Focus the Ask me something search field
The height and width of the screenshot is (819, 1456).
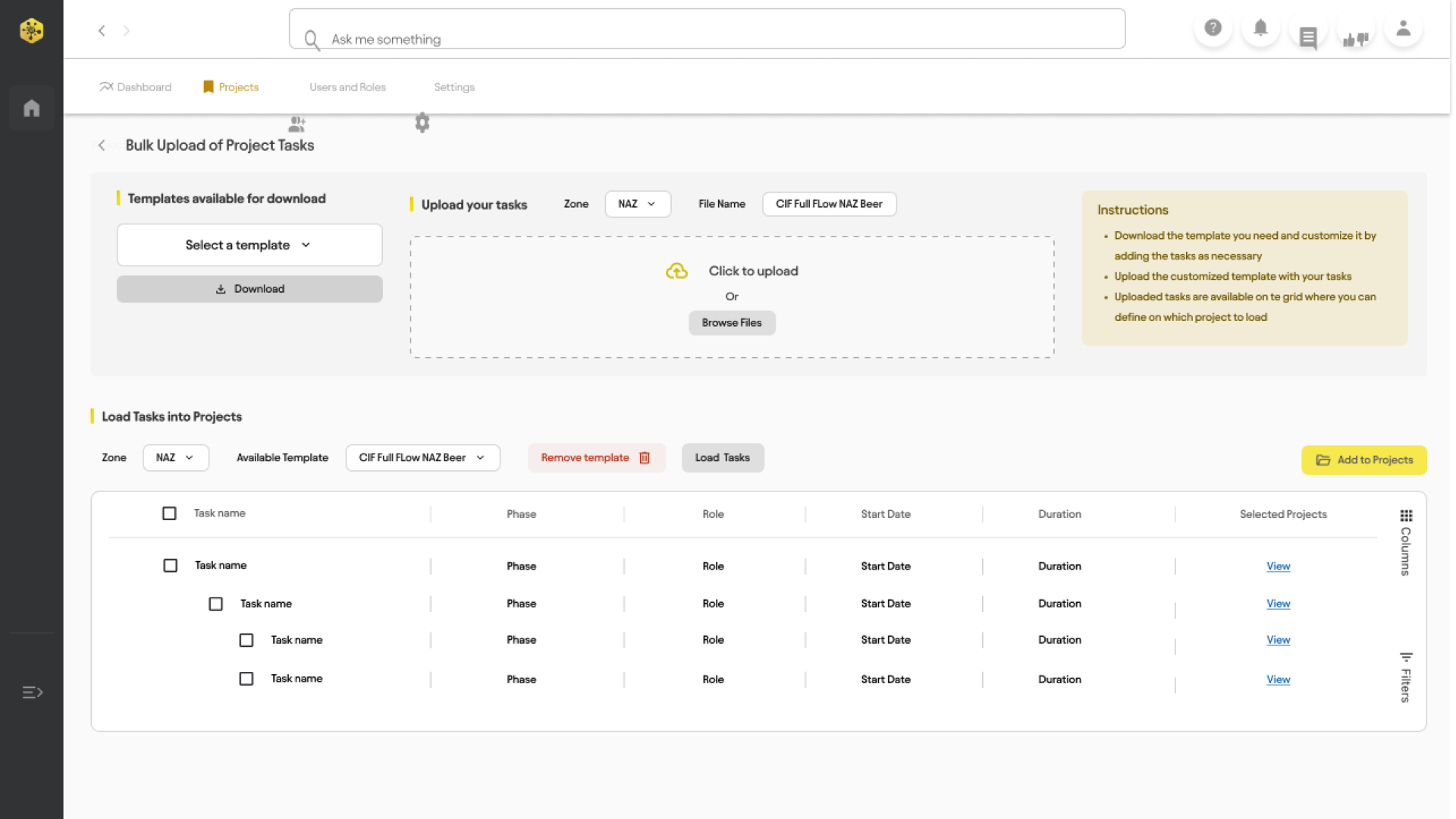pyautogui.click(x=707, y=29)
